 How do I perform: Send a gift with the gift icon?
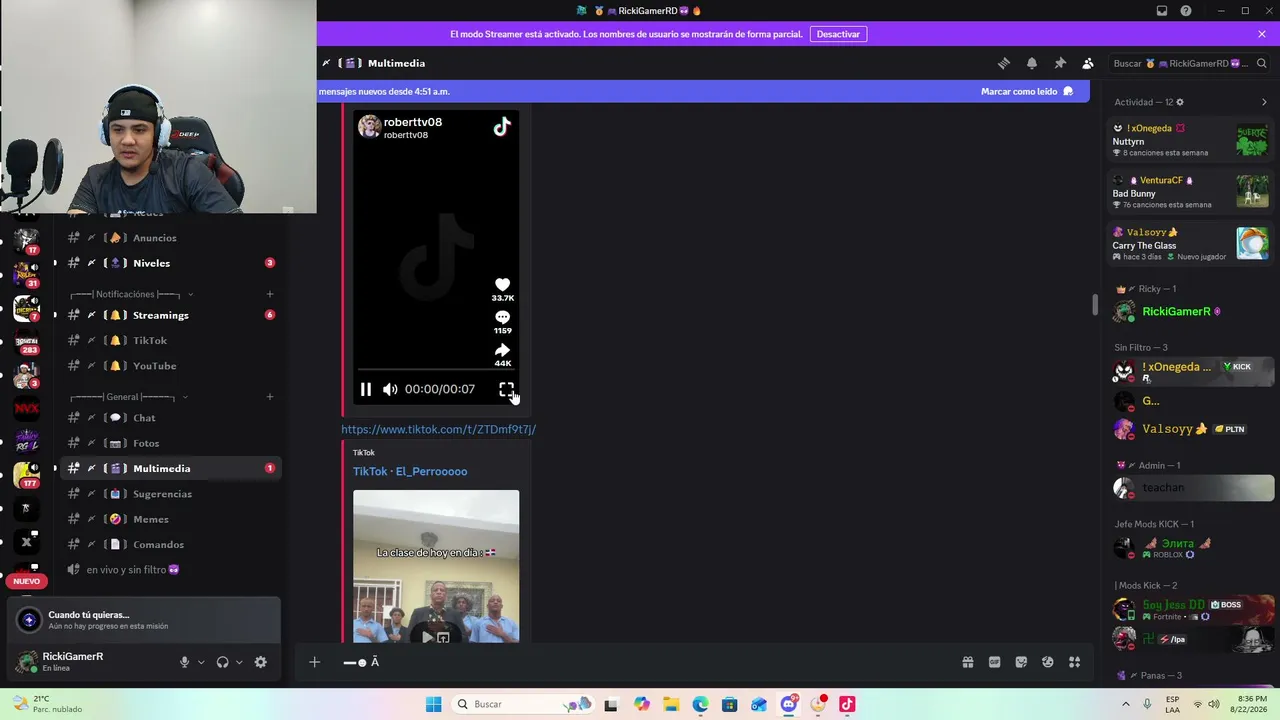tap(968, 662)
